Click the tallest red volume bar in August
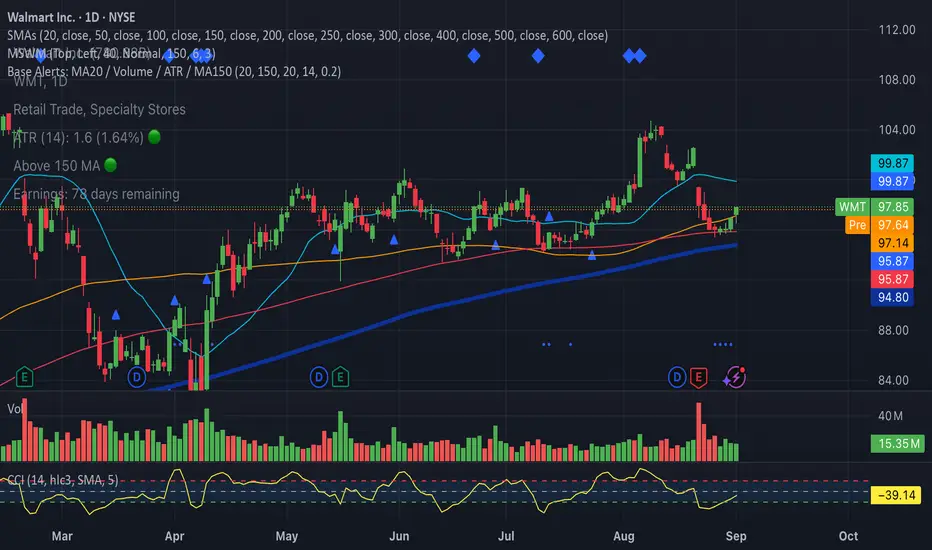 click(699, 432)
